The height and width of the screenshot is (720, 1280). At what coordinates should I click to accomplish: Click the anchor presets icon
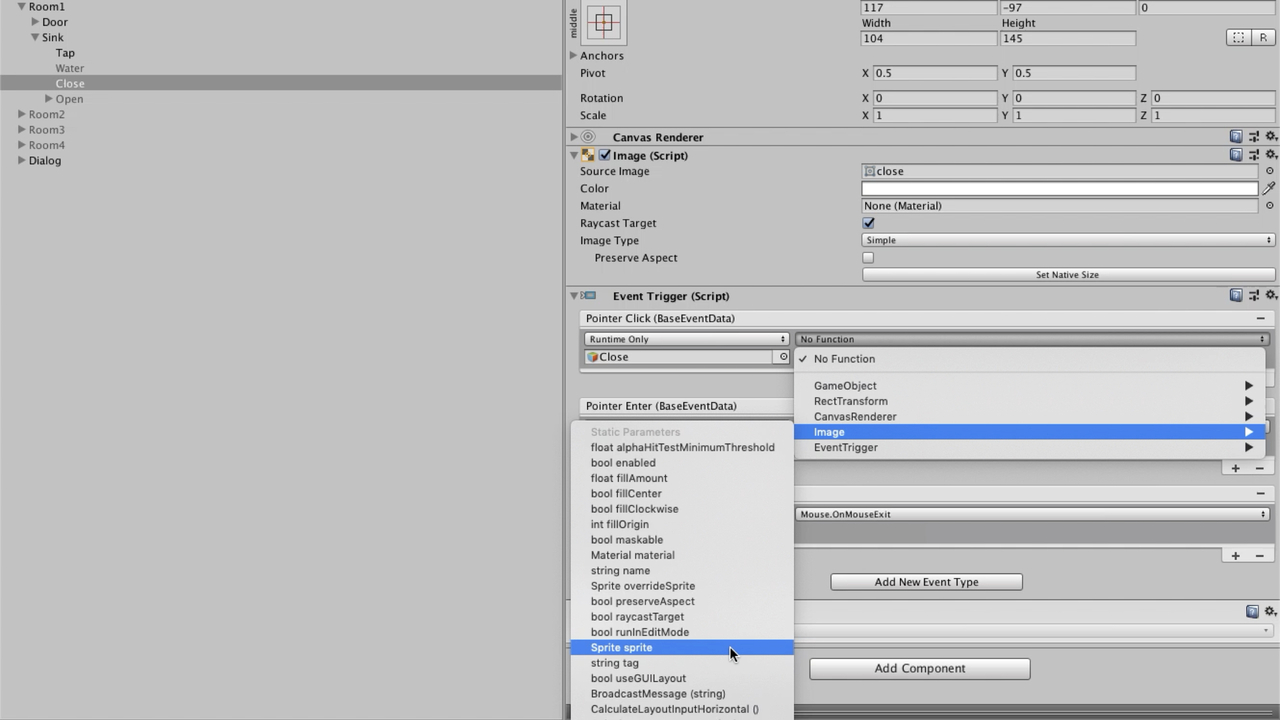(x=604, y=22)
